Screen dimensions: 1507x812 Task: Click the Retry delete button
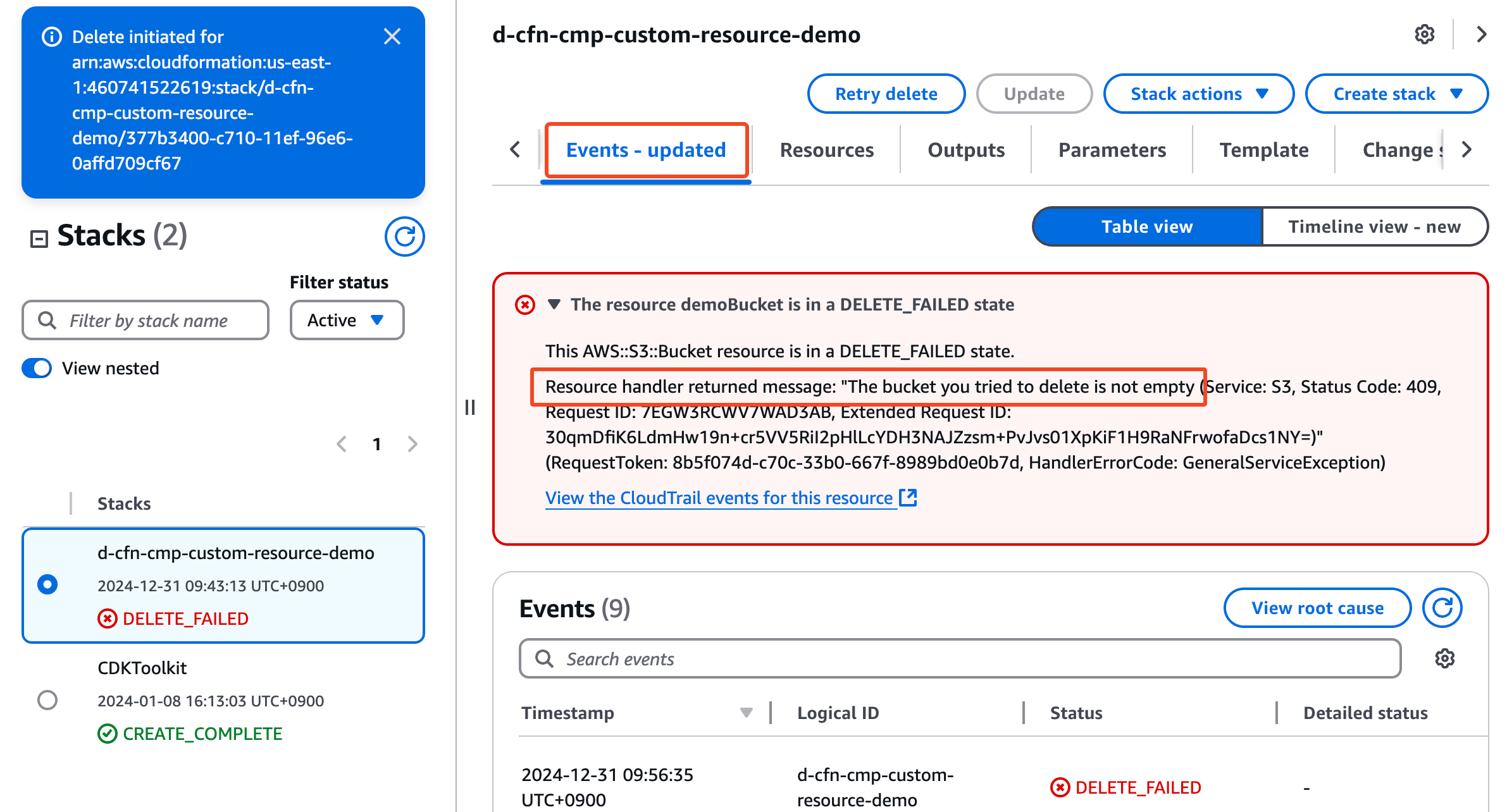coord(886,94)
